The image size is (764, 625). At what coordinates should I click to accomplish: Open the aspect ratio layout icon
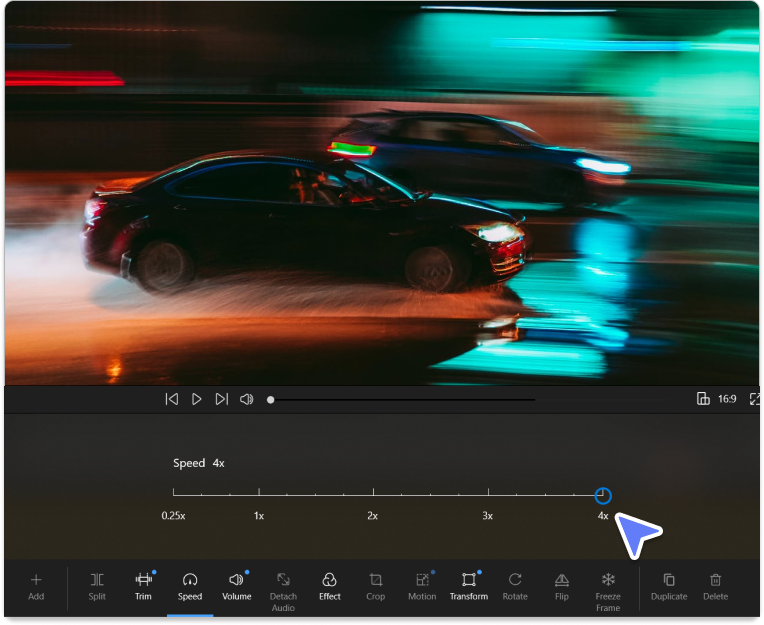click(x=703, y=399)
